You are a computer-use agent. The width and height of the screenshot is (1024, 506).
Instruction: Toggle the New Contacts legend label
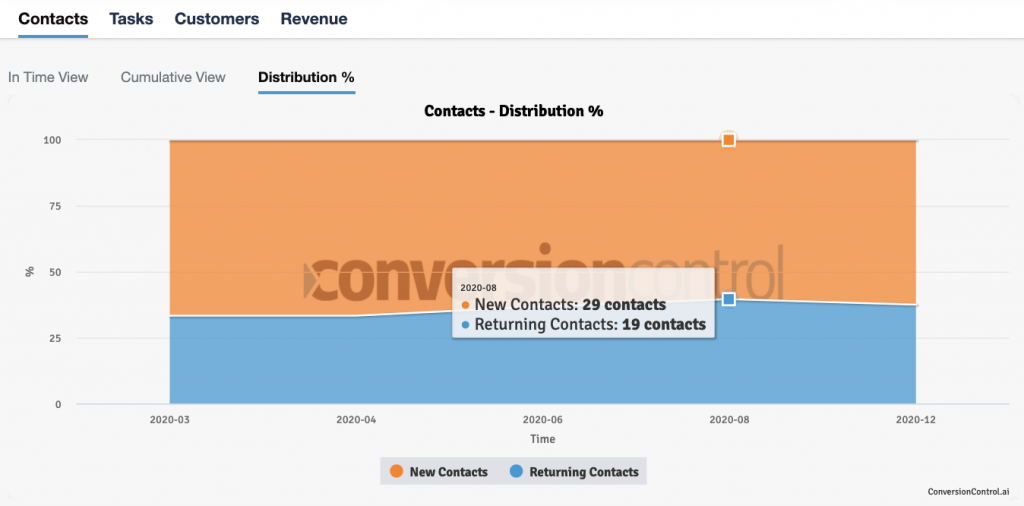pos(448,472)
